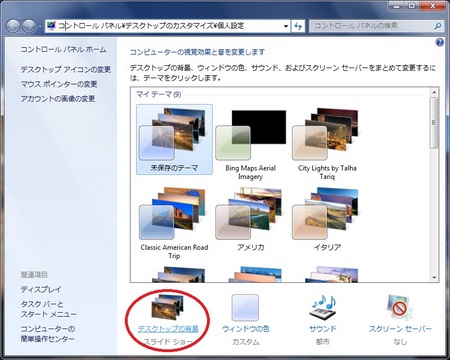This screenshot has height=360, width=450.
Task: Click the refresh button beside address bar
Action: click(298, 26)
